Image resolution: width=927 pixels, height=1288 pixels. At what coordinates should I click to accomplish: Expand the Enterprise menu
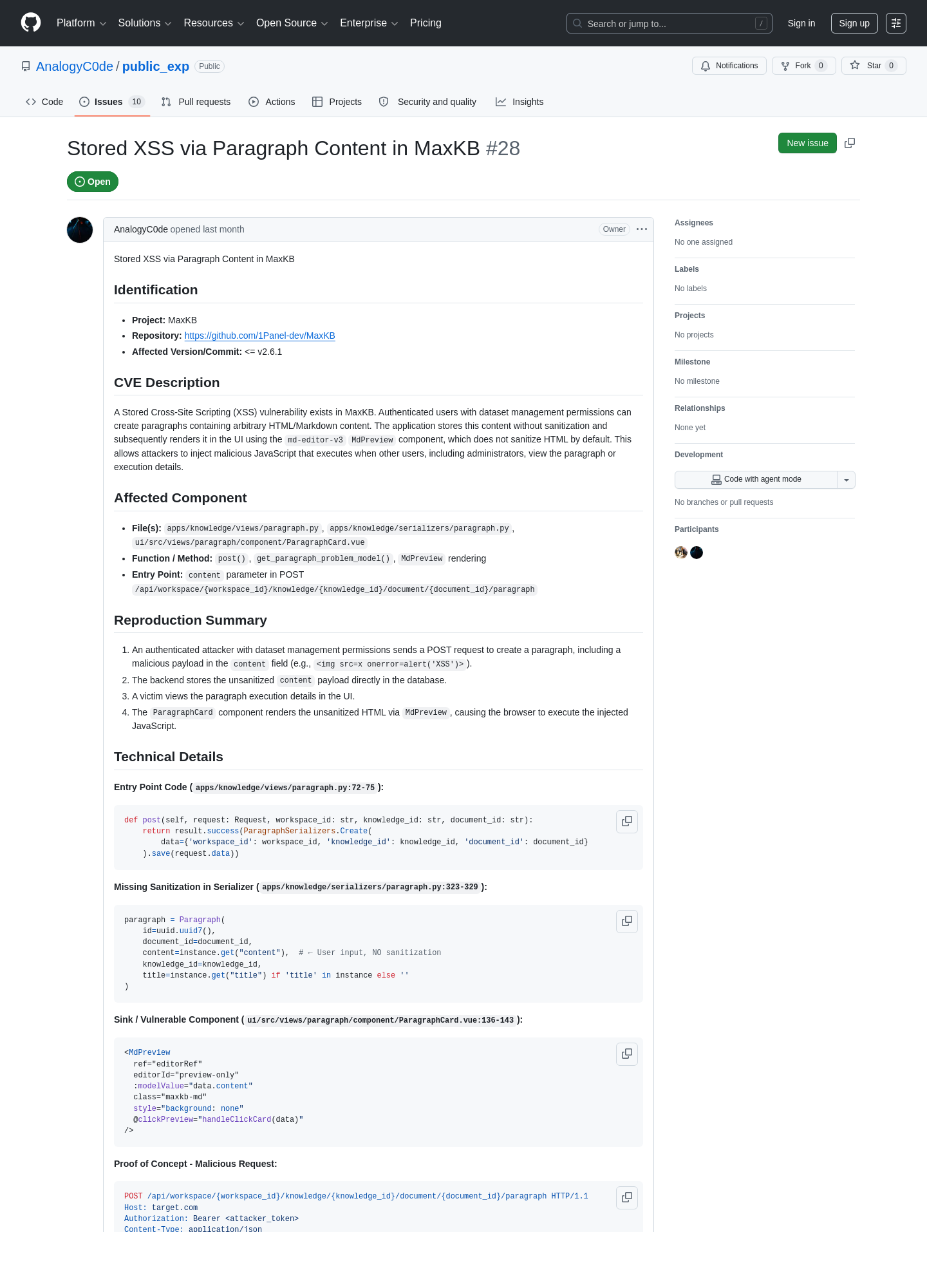click(369, 23)
